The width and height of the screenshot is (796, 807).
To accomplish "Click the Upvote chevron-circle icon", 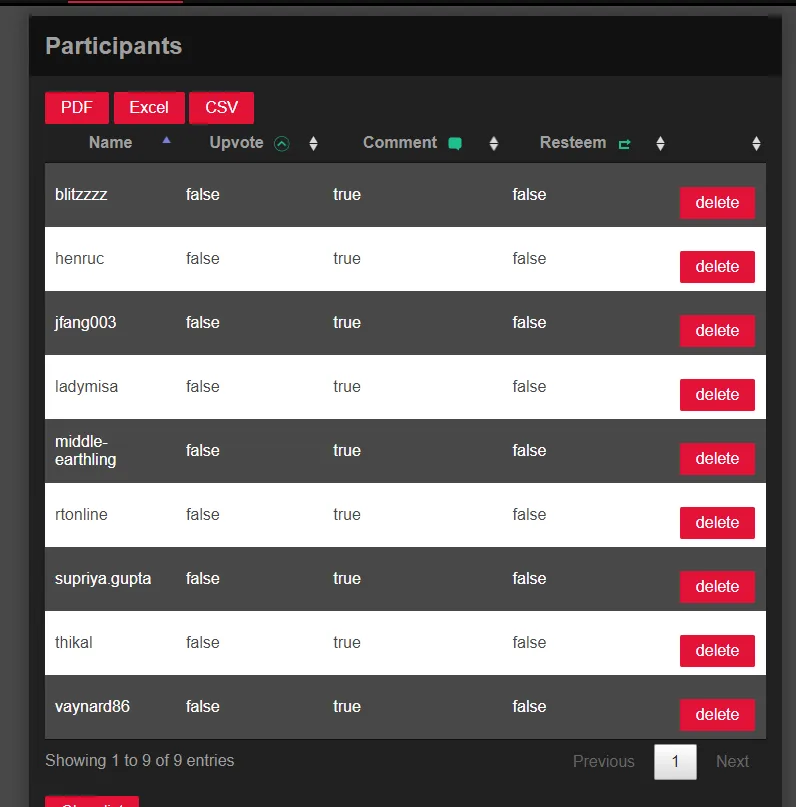I will tap(282, 143).
